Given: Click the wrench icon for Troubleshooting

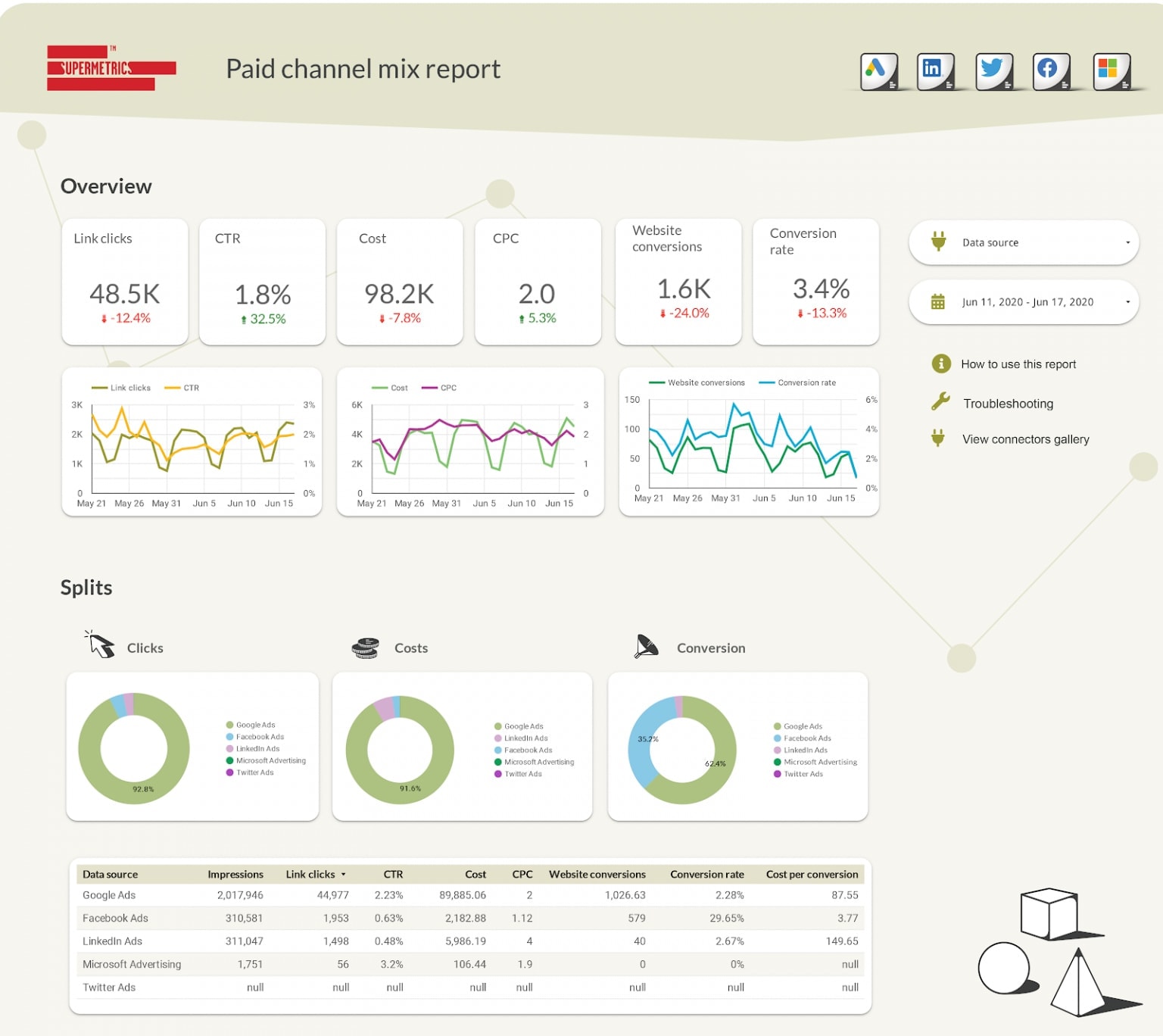Looking at the screenshot, I should tap(940, 402).
